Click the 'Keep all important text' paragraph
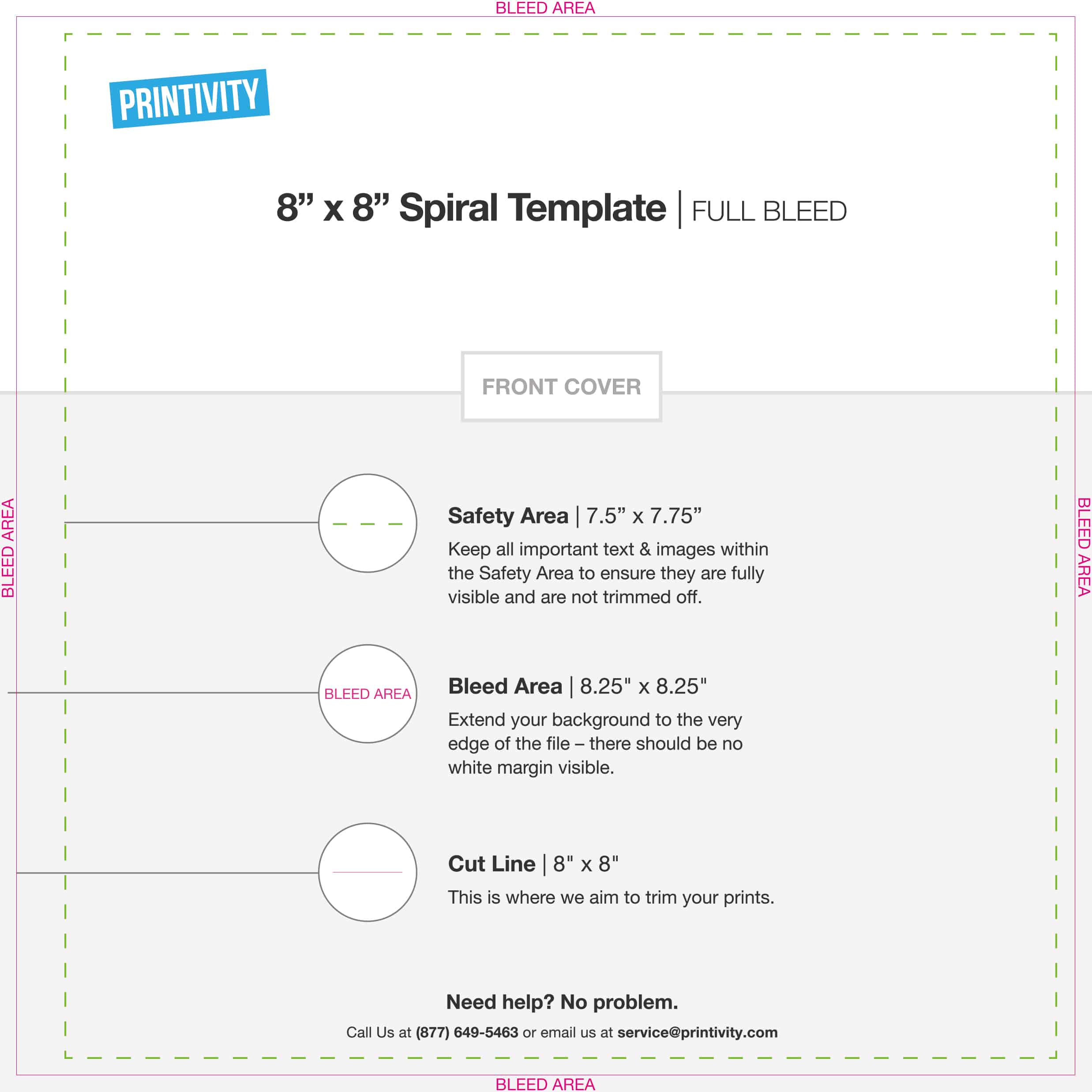Image resolution: width=1092 pixels, height=1092 pixels. tap(608, 573)
